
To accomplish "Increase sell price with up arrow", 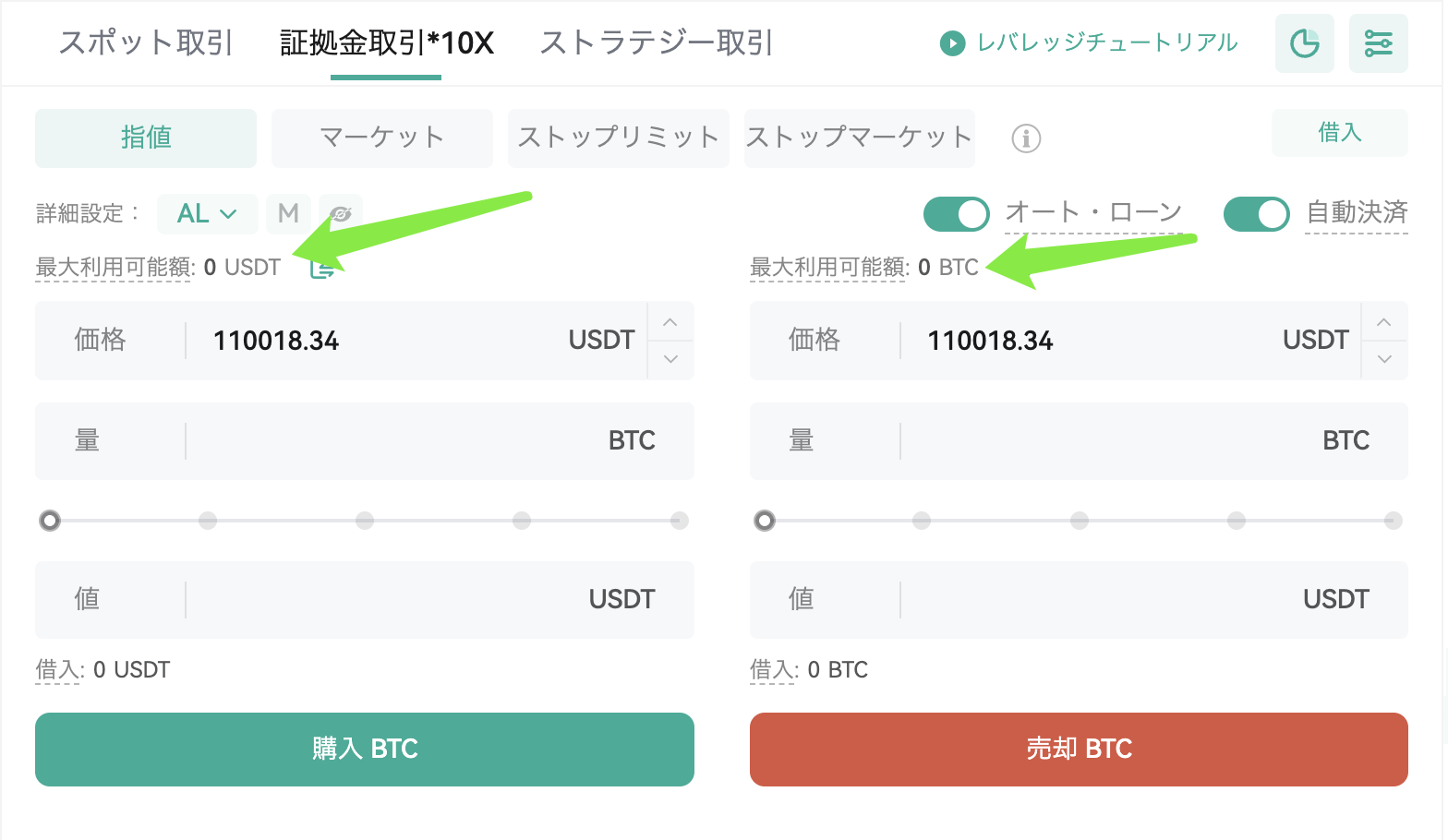I will tap(1383, 322).
